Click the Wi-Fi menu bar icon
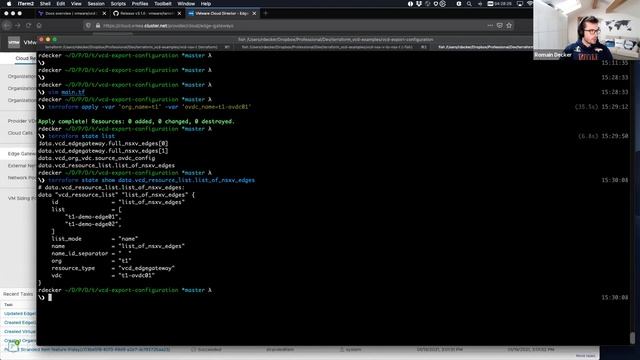Image resolution: width=640 pixels, height=360 pixels. 530,4
